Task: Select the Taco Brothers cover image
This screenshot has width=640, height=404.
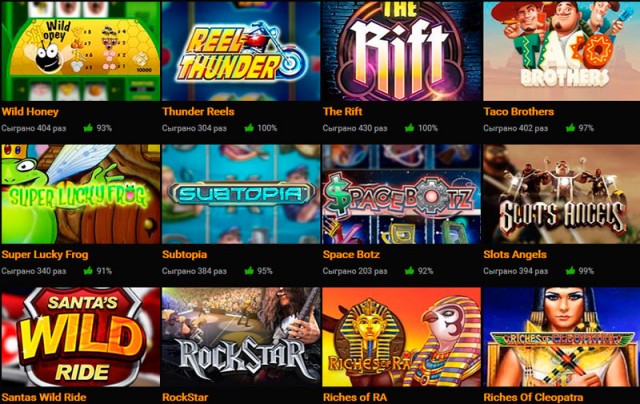Action: pos(562,51)
